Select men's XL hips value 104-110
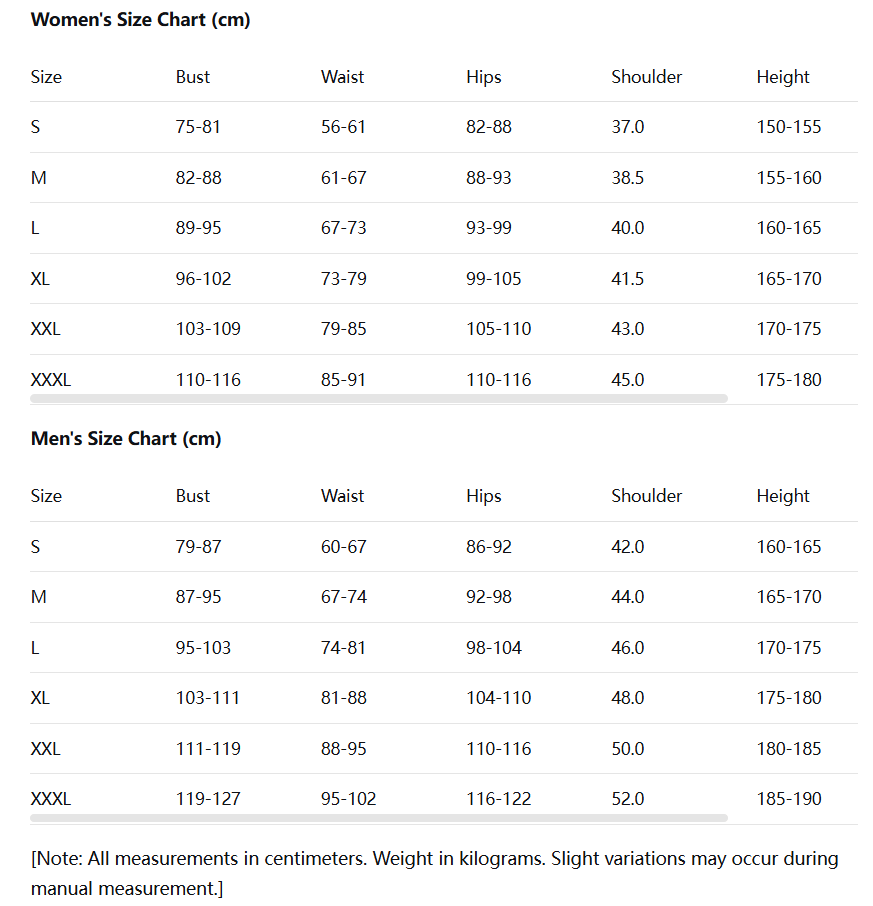The height and width of the screenshot is (906, 873). [x=498, y=698]
